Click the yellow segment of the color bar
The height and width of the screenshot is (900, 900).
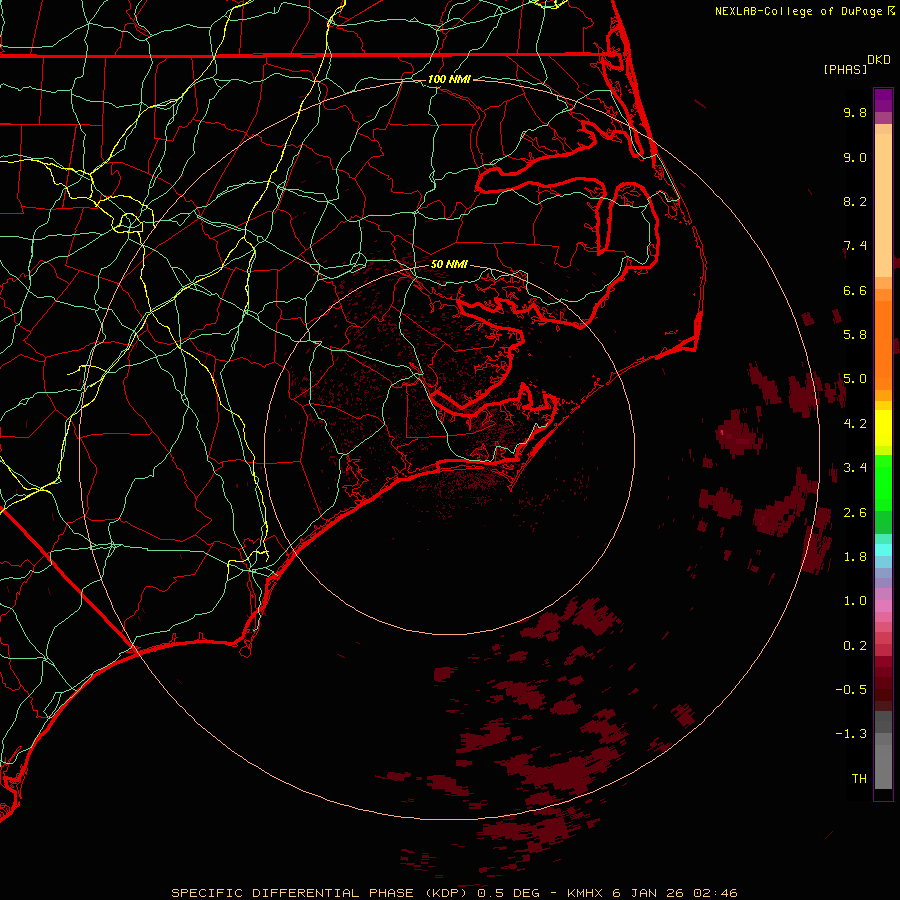pyautogui.click(x=883, y=428)
